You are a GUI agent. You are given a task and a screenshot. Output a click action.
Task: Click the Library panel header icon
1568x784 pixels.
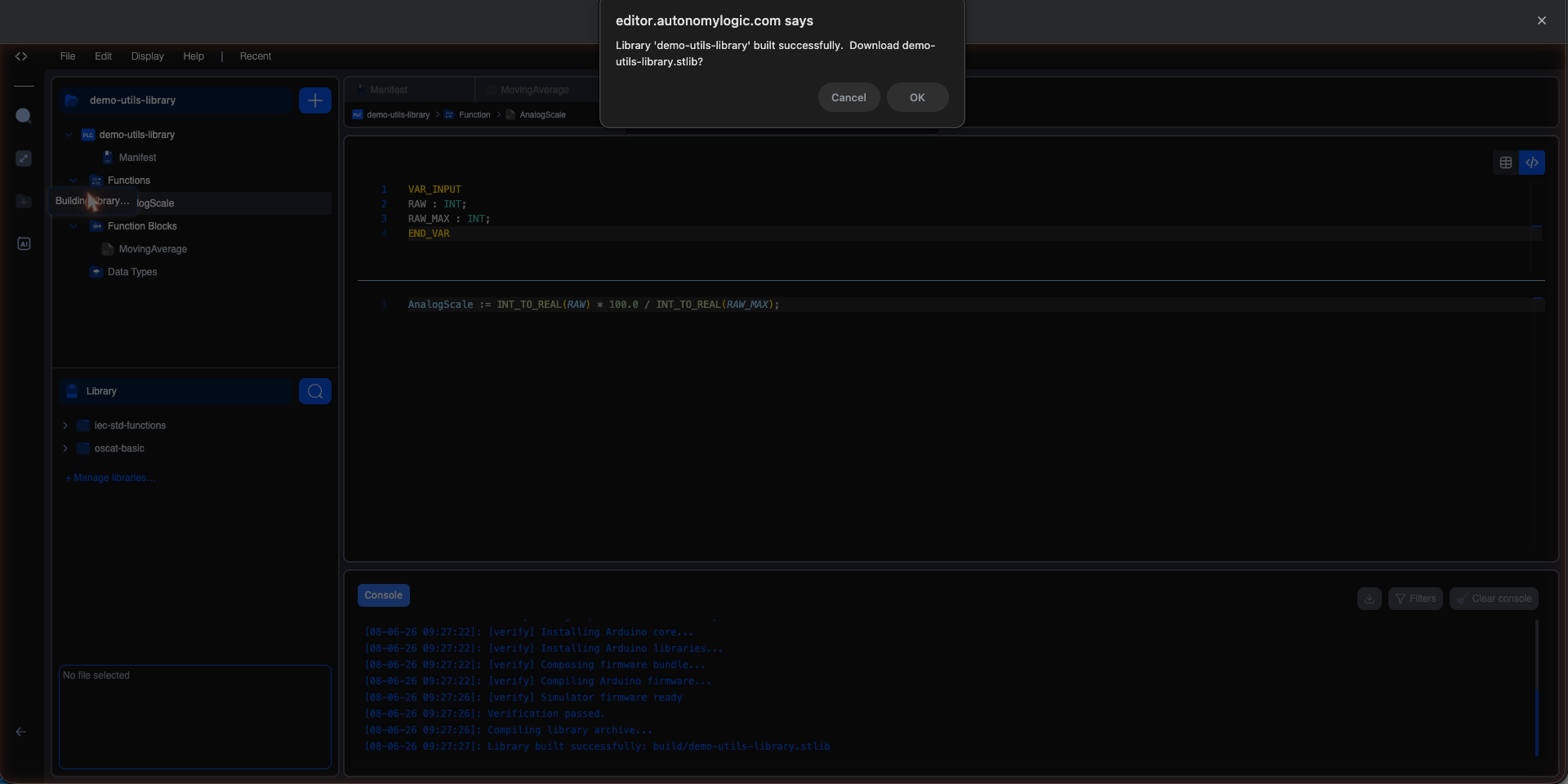pyautogui.click(x=72, y=391)
